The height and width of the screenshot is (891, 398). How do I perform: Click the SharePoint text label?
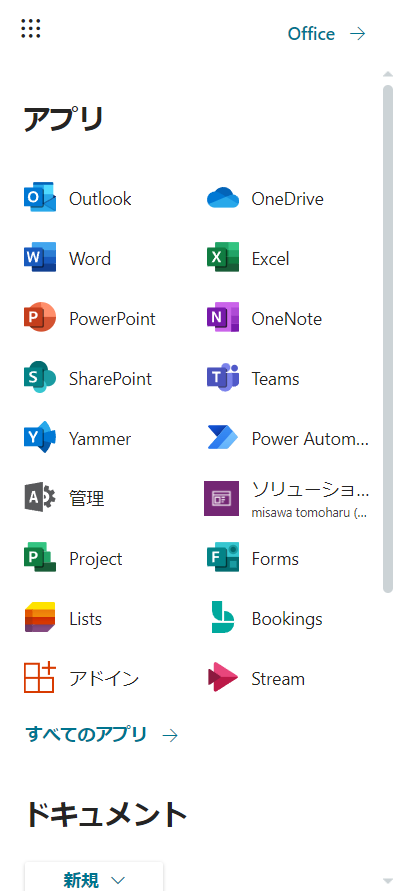(110, 379)
